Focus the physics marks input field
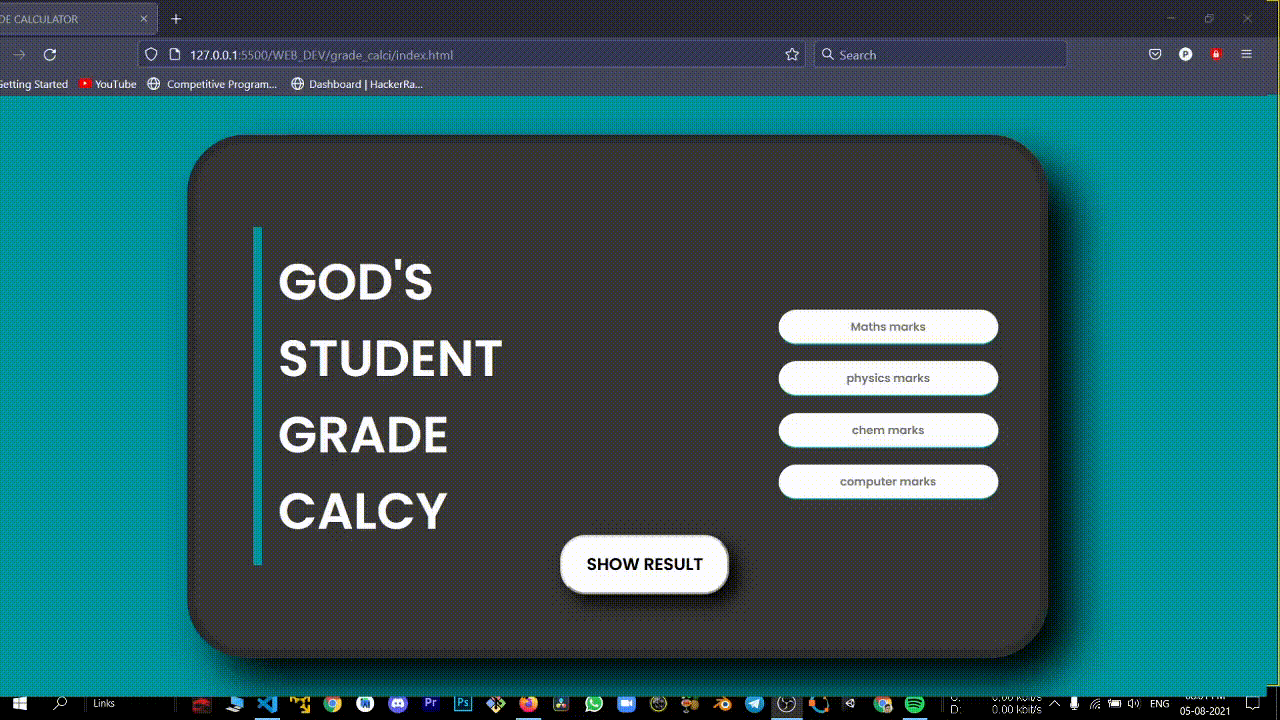 pos(888,378)
